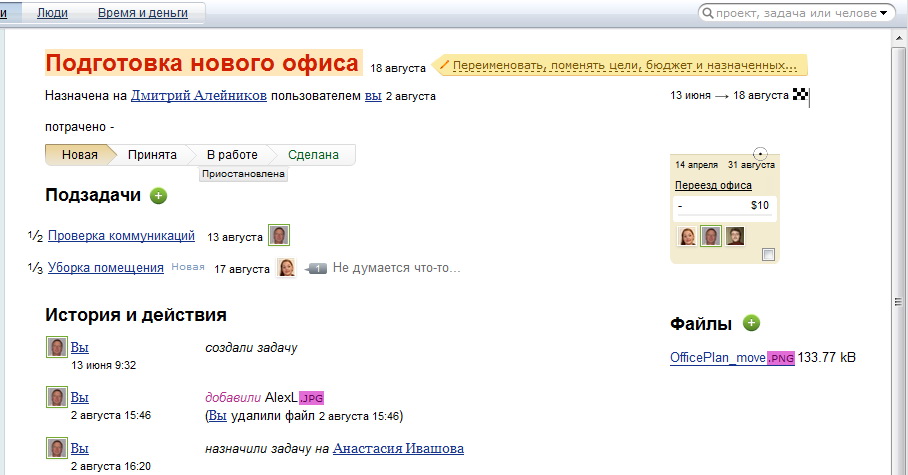Open comment bubble icon on Уборка помещения
Screen dimensions: 908x475
[x=316, y=268]
